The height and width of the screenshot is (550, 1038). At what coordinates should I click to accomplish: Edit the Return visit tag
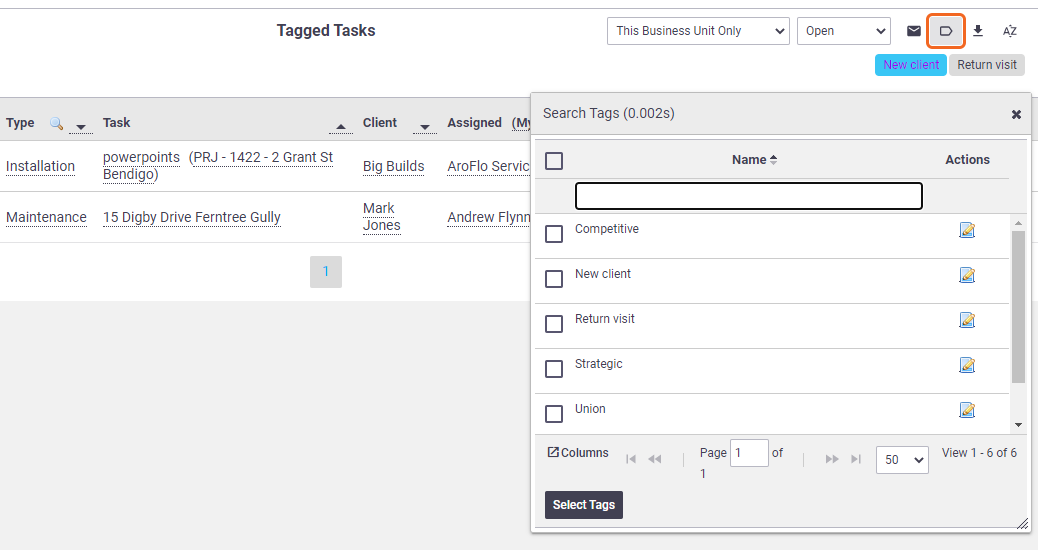967,320
